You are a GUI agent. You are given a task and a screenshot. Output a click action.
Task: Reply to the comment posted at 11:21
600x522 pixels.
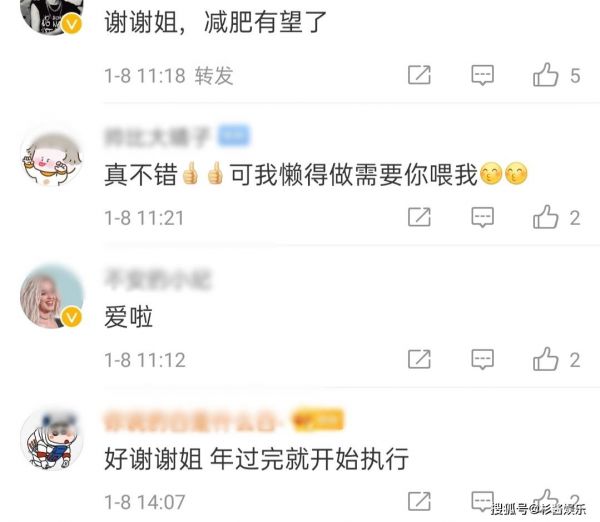pos(483,217)
